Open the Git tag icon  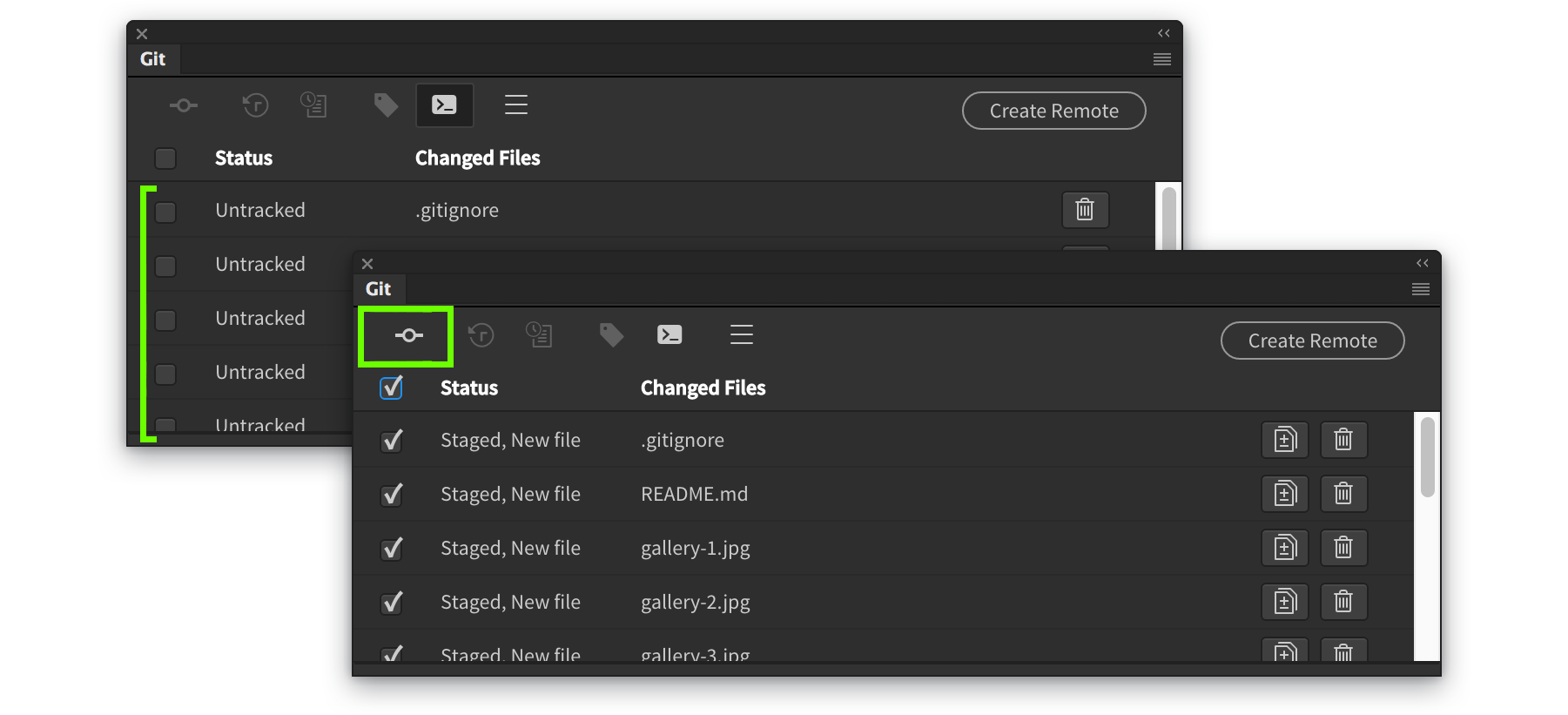pos(611,334)
